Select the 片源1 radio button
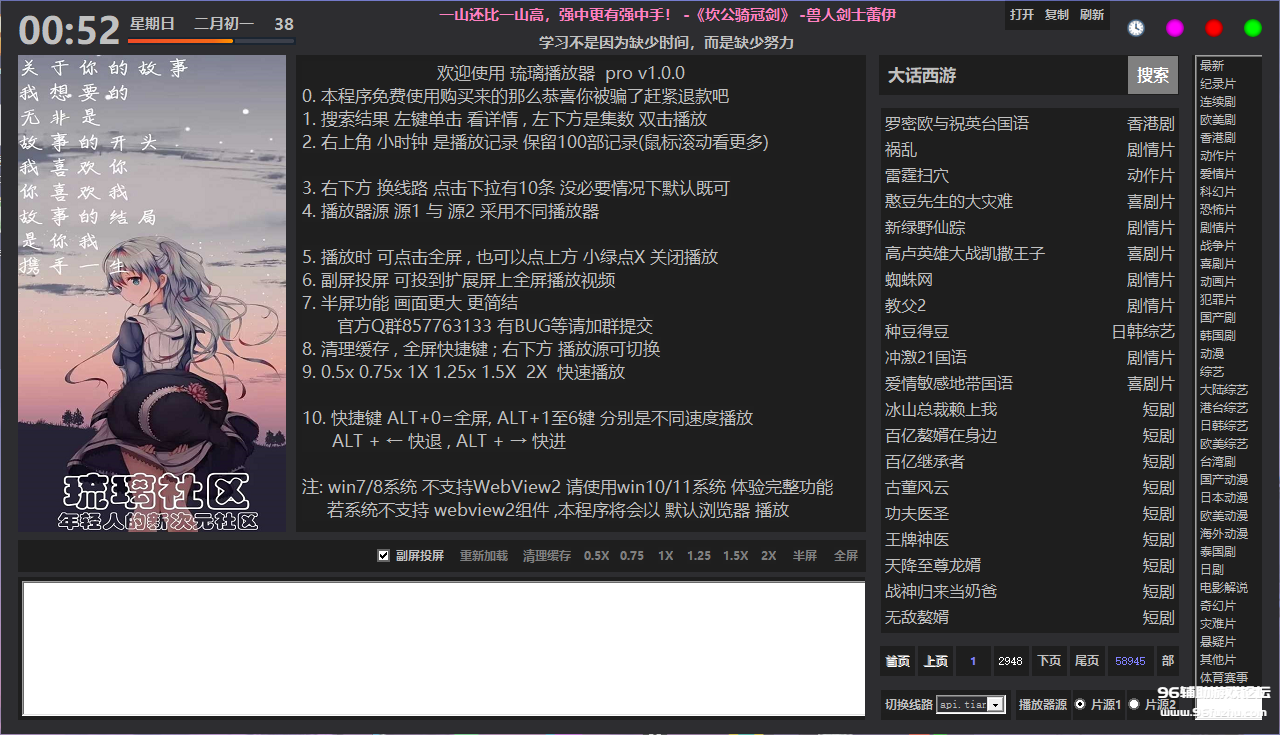The height and width of the screenshot is (735, 1280). (x=1081, y=704)
